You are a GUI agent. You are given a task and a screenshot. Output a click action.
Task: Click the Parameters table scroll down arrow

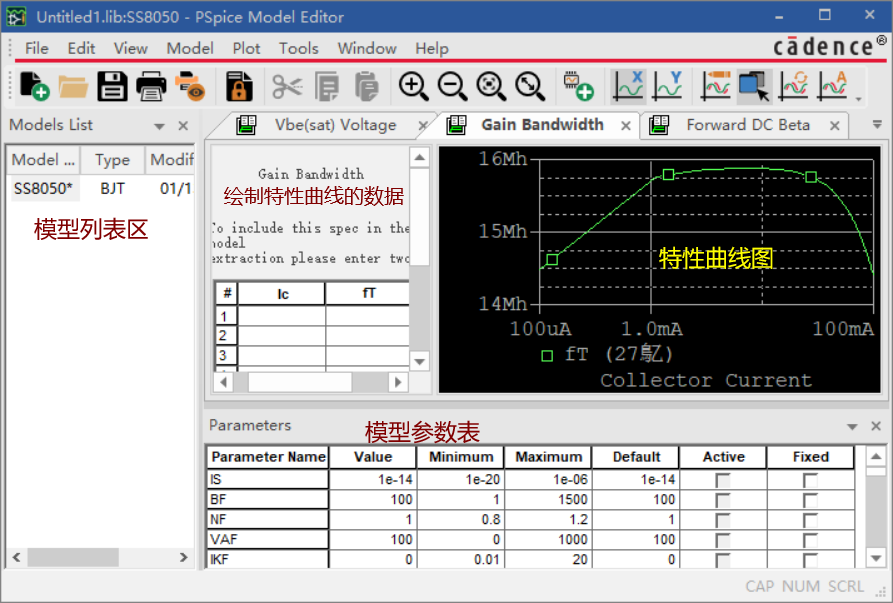876,559
